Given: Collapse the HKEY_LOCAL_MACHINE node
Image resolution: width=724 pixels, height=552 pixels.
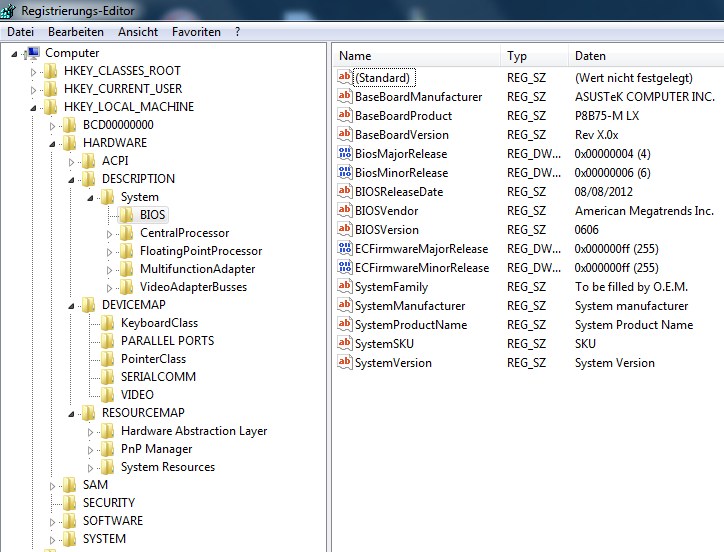Looking at the screenshot, I should tap(33, 108).
